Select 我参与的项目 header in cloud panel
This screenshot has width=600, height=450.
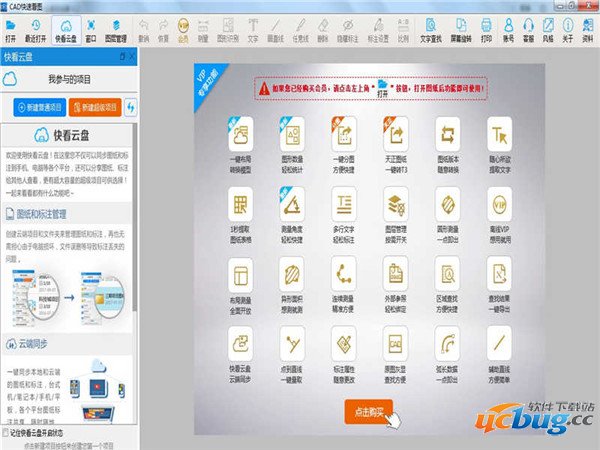(x=69, y=80)
